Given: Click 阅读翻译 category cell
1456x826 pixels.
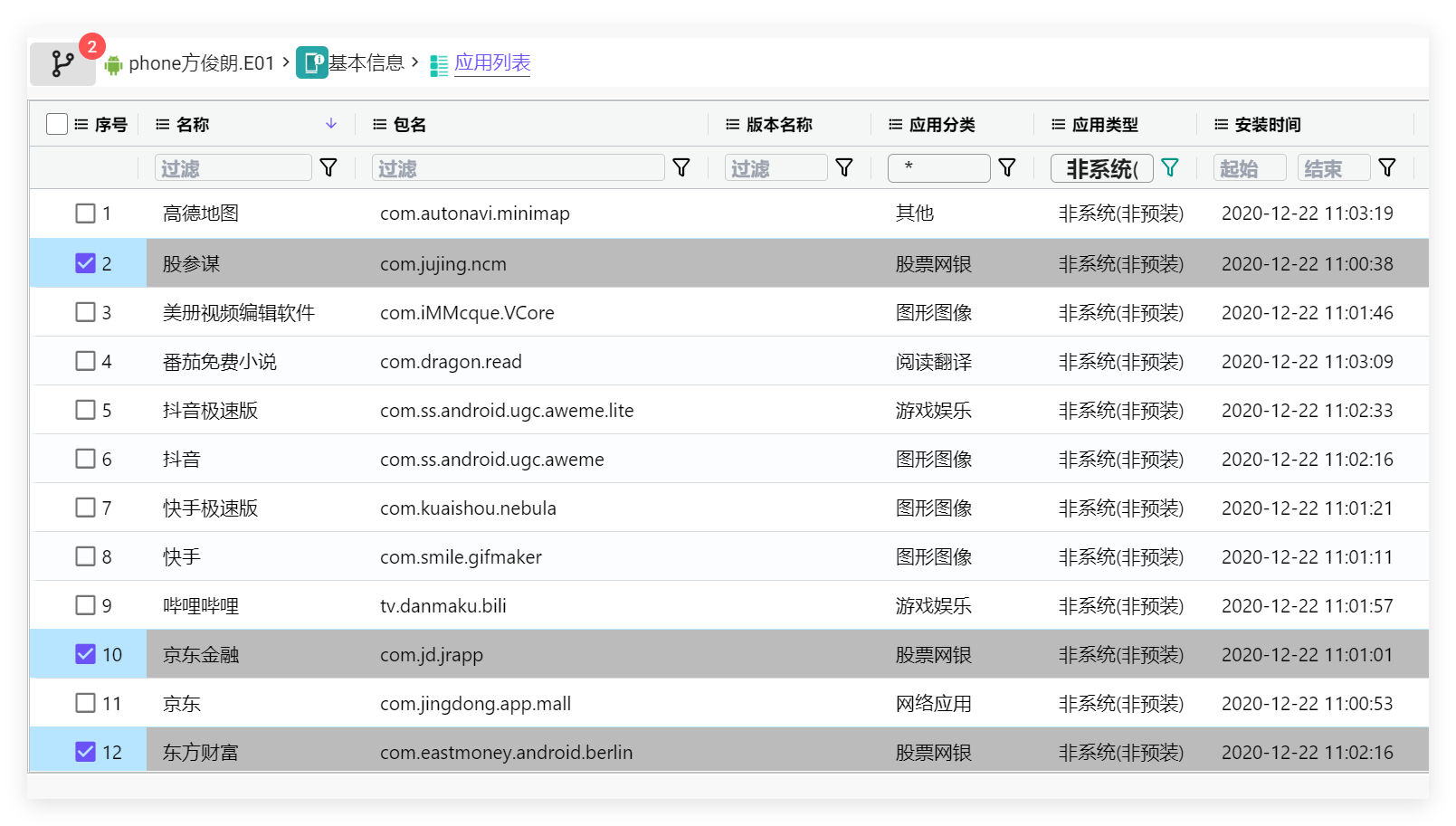Looking at the screenshot, I should click(934, 362).
